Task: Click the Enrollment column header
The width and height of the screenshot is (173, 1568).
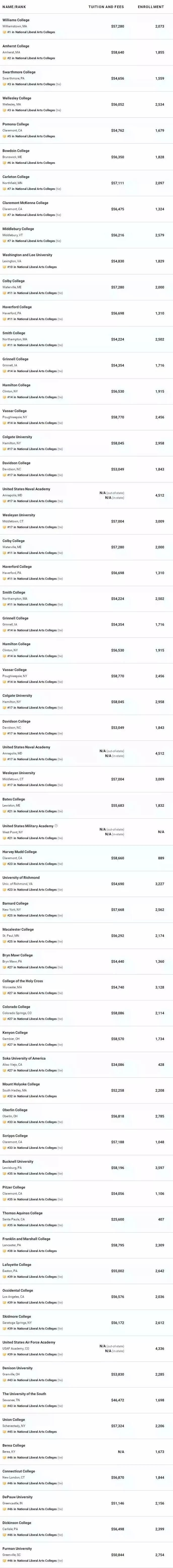Action: click(x=151, y=7)
